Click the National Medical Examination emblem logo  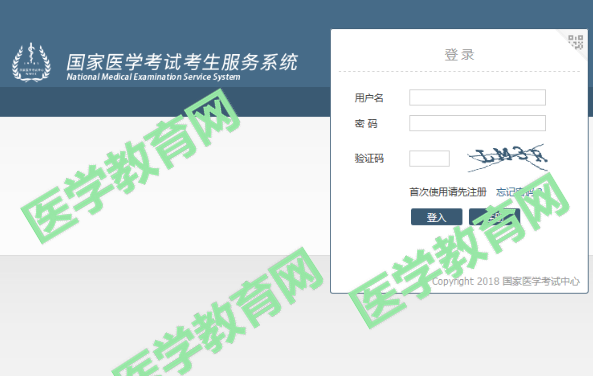click(x=31, y=62)
